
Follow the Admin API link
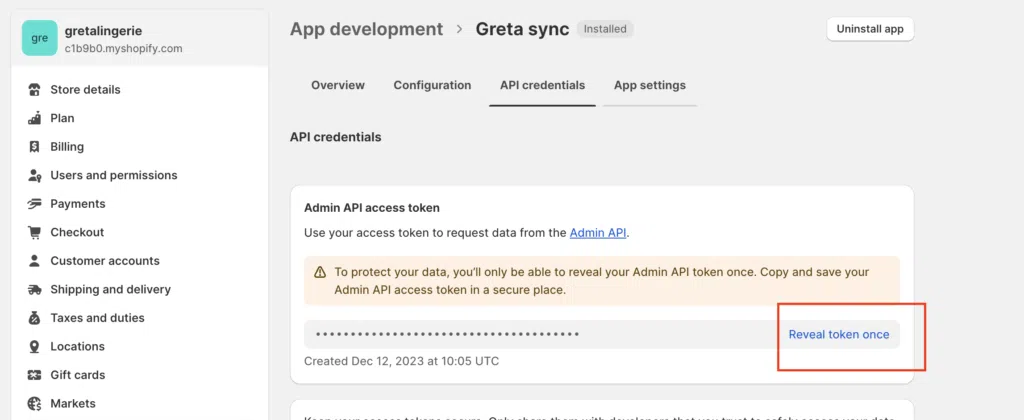click(x=598, y=233)
